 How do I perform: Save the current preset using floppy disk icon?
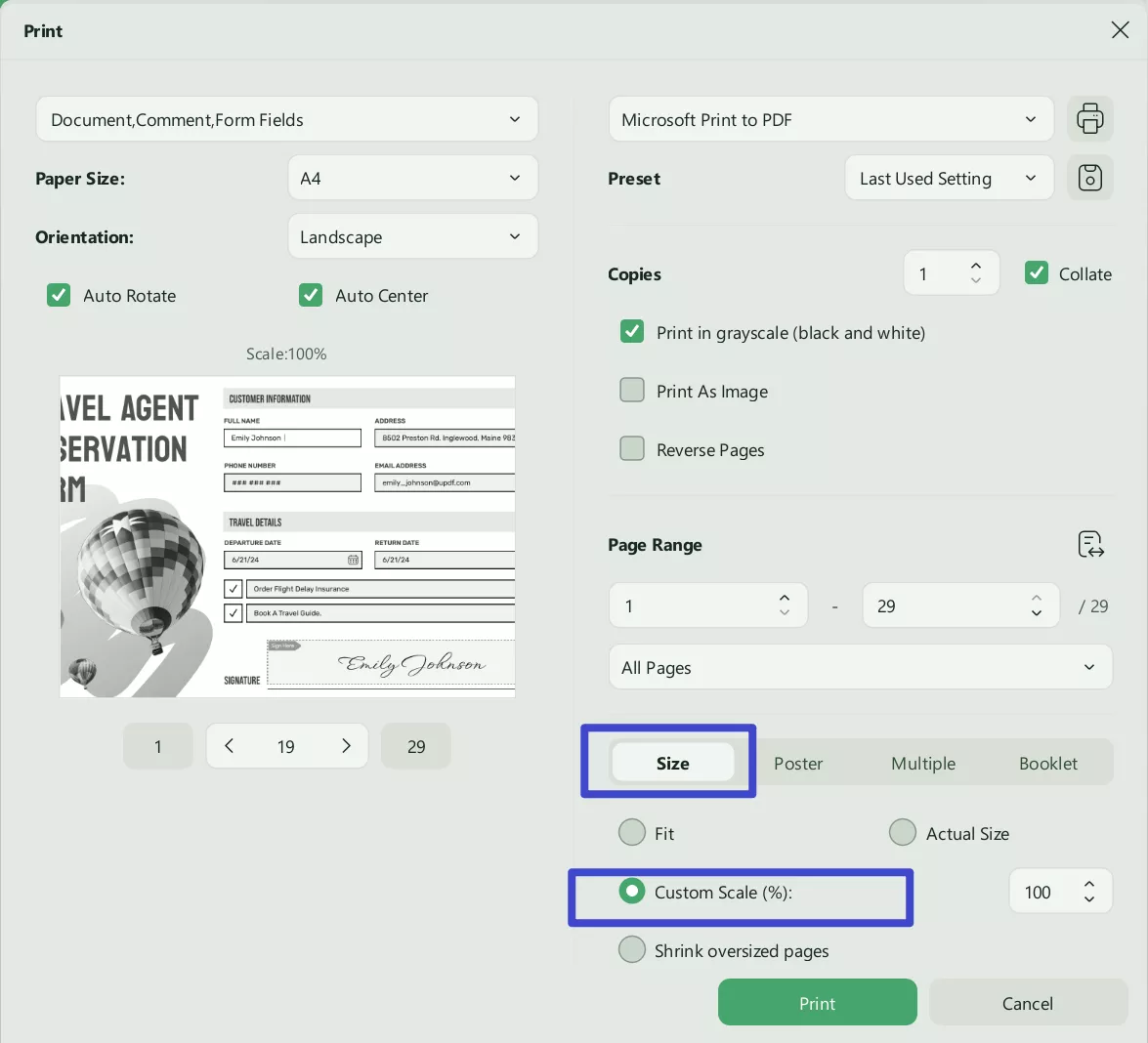point(1090,177)
